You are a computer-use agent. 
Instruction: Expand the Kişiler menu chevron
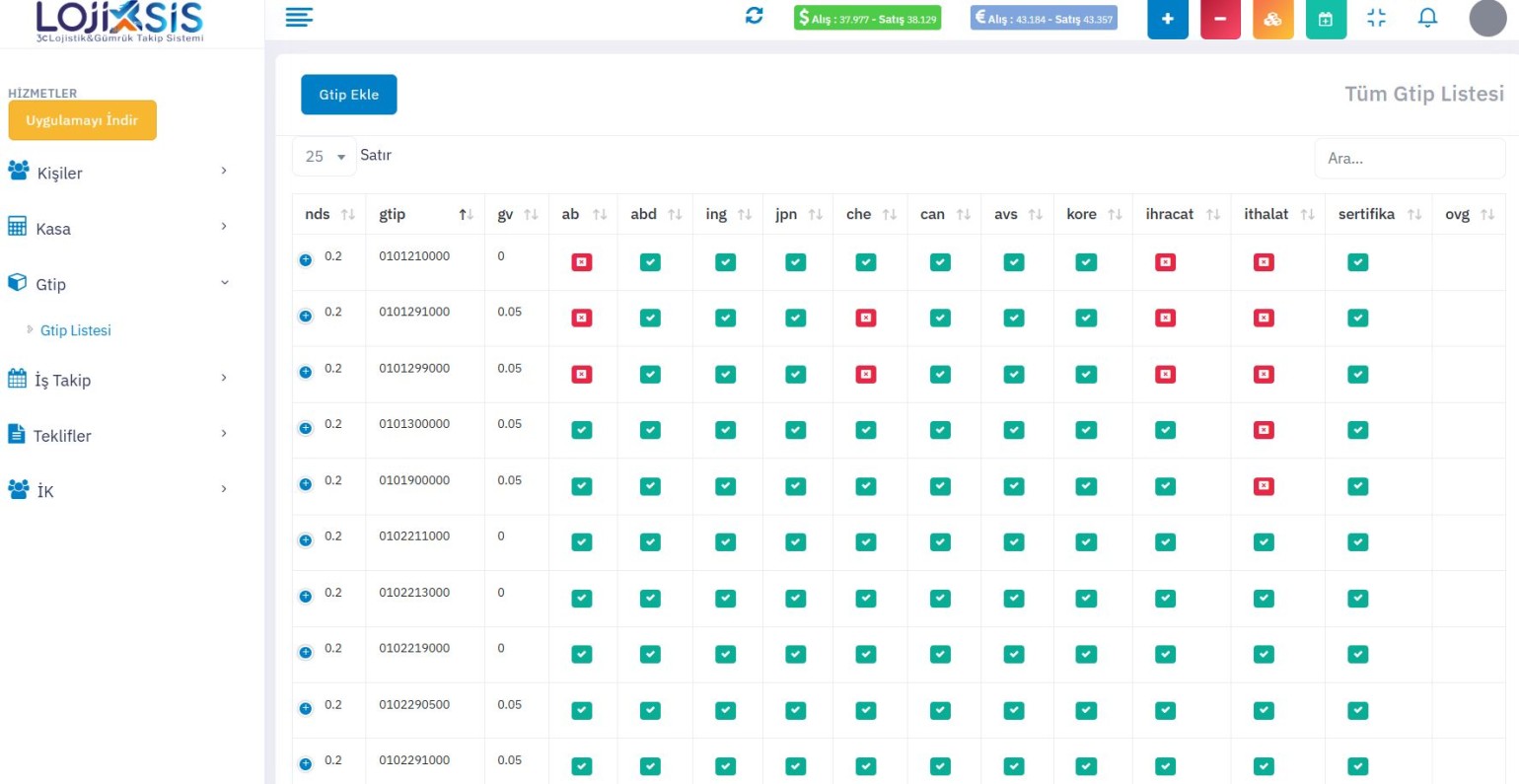(x=224, y=171)
